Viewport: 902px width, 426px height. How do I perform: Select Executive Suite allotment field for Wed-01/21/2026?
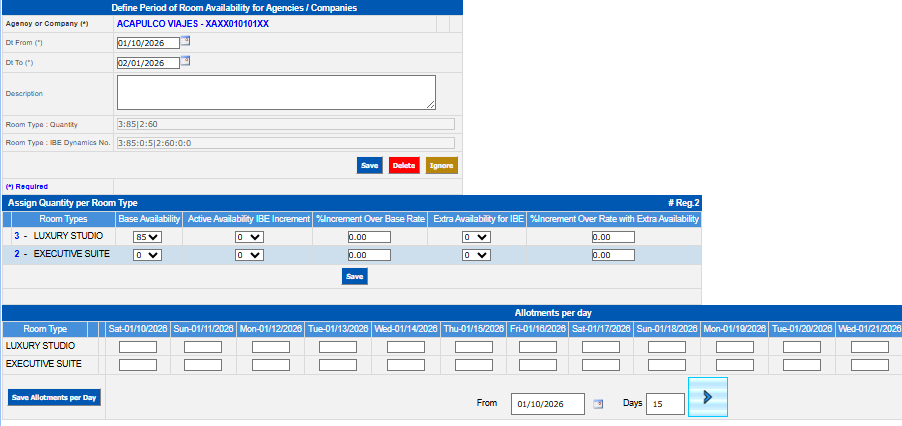pyautogui.click(x=868, y=365)
